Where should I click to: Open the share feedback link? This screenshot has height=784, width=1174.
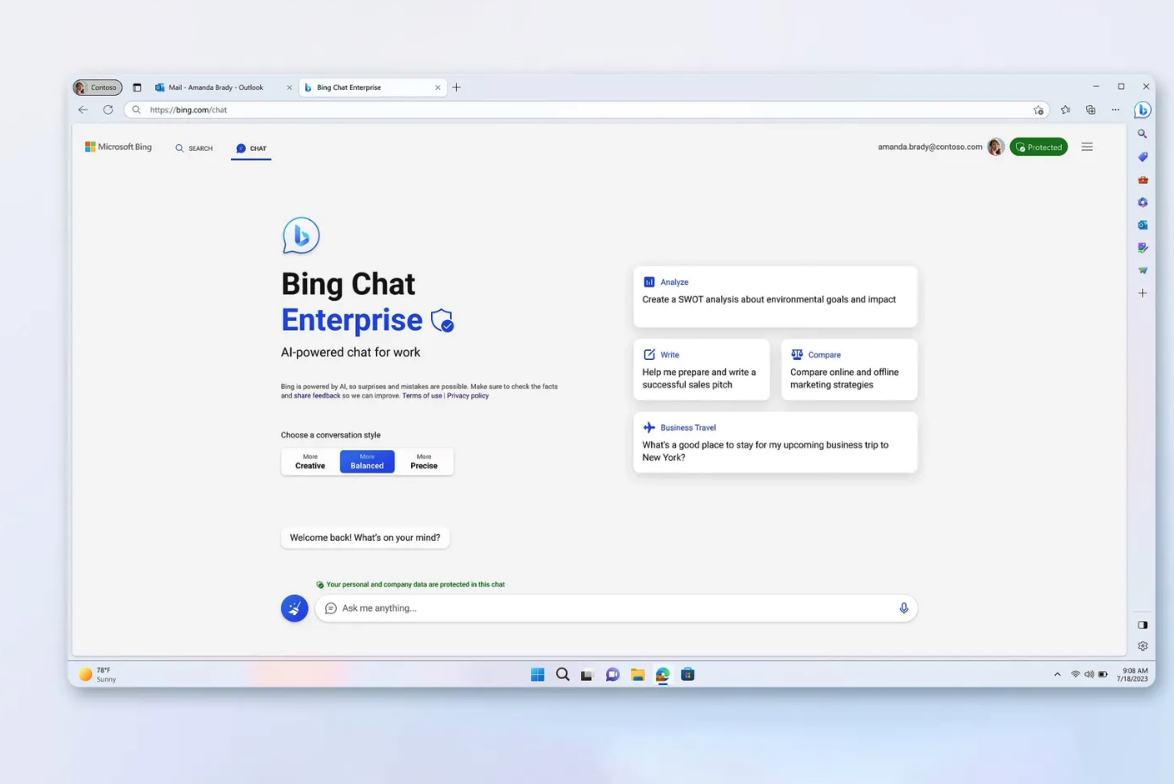point(317,395)
